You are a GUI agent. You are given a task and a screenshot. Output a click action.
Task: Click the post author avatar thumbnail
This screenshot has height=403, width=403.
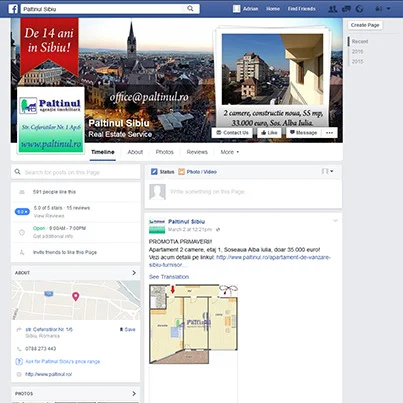pyautogui.click(x=157, y=226)
